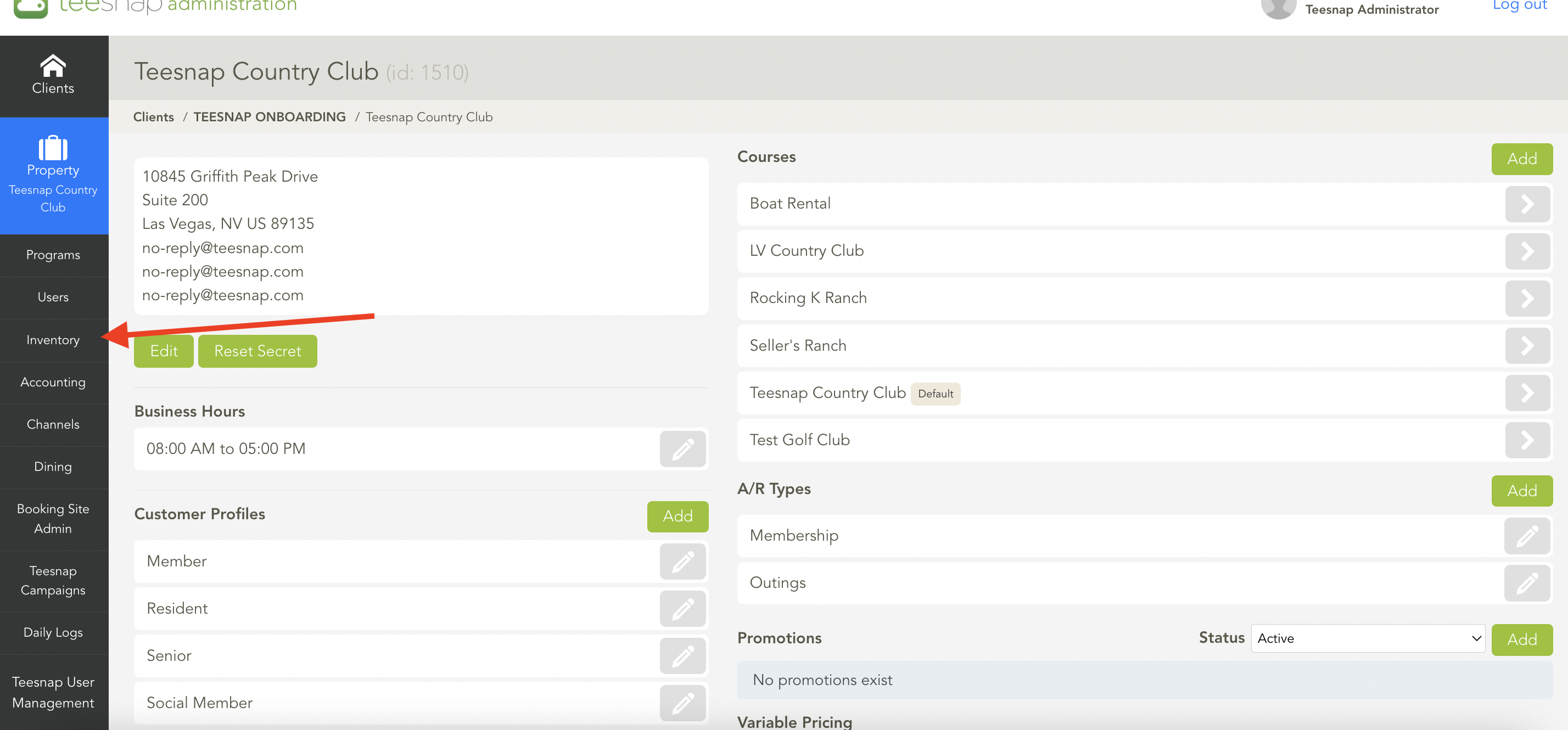Follow the Clients breadcrumb link
1568x730 pixels.
(x=153, y=117)
